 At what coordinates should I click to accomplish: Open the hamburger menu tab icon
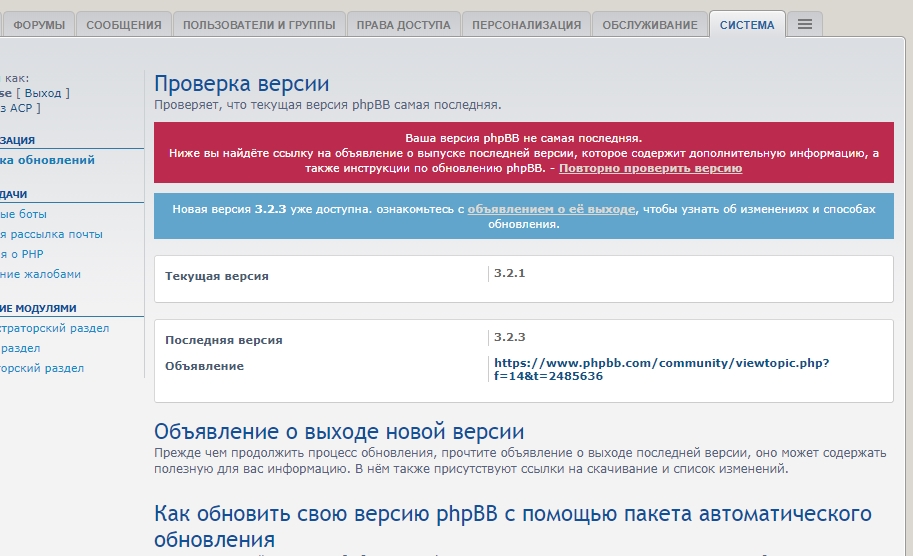[805, 24]
